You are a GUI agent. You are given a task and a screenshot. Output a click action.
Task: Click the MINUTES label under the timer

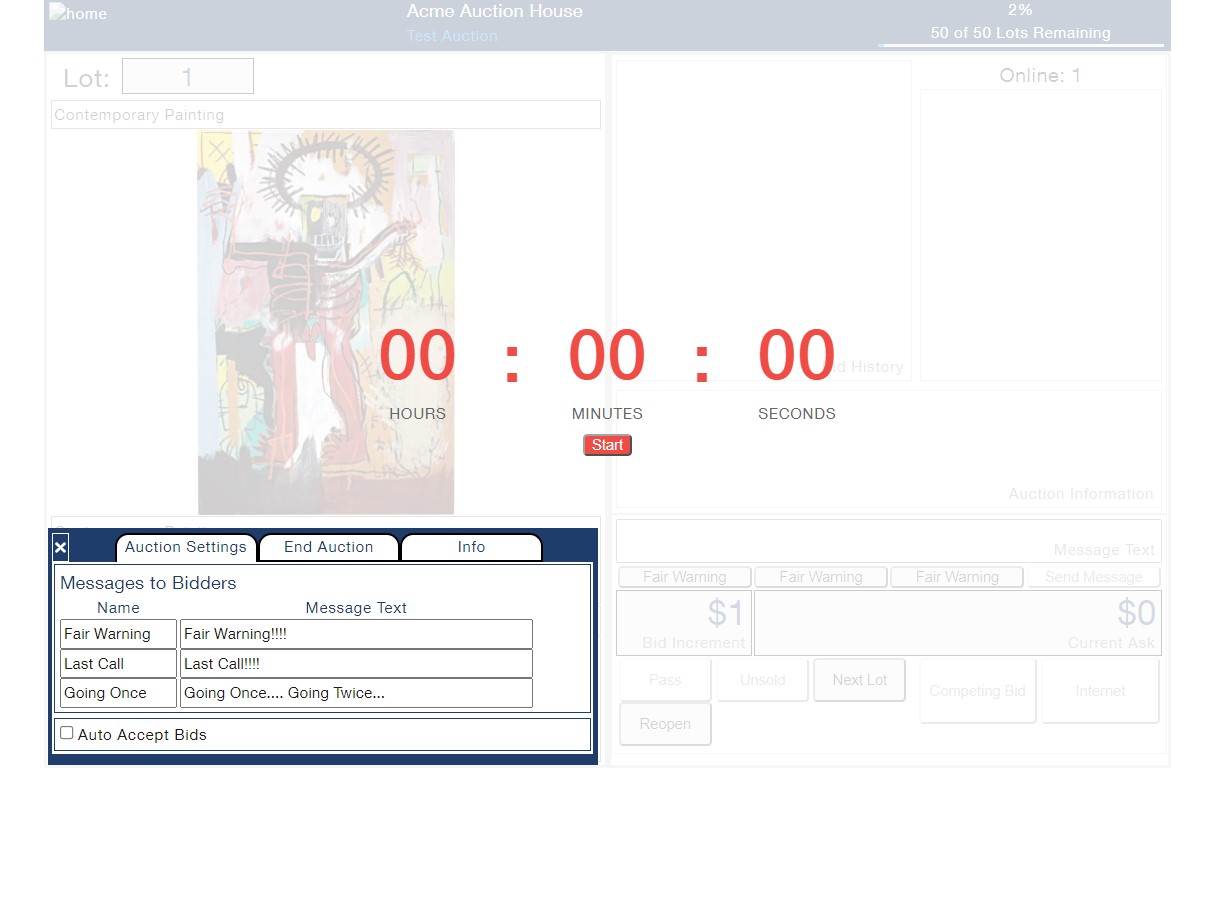point(607,414)
